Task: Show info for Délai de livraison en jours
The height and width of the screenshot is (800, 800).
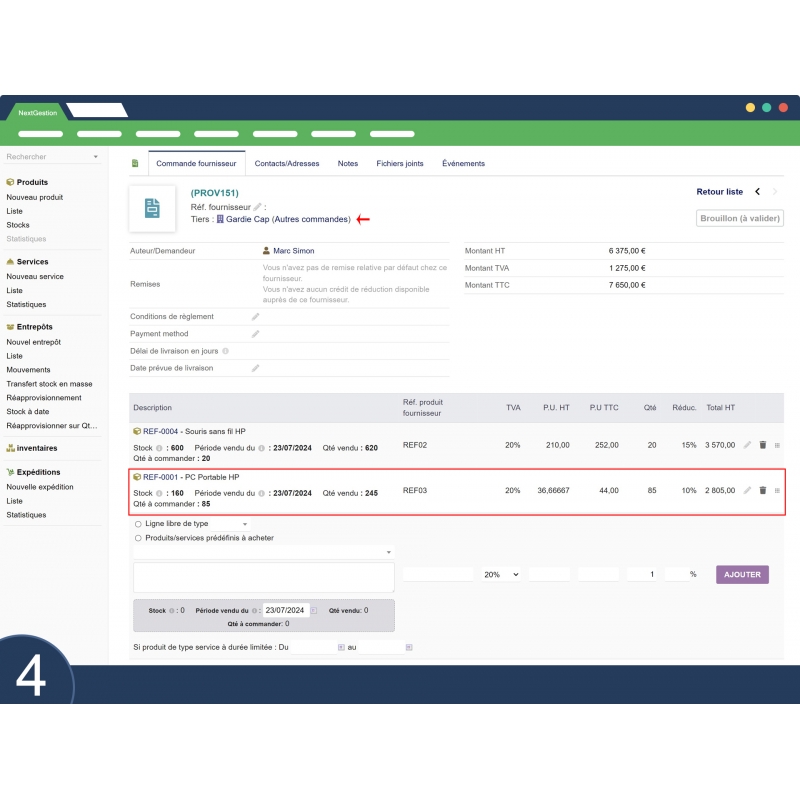Action: pyautogui.click(x=226, y=351)
